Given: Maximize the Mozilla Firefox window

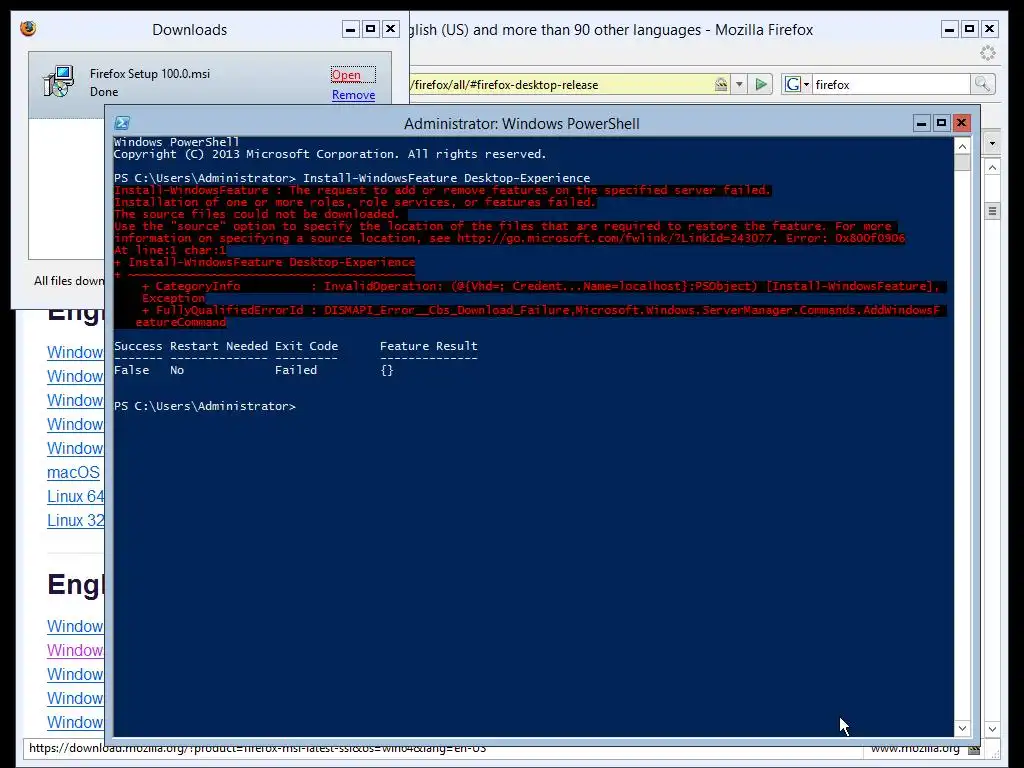Looking at the screenshot, I should click(969, 29).
